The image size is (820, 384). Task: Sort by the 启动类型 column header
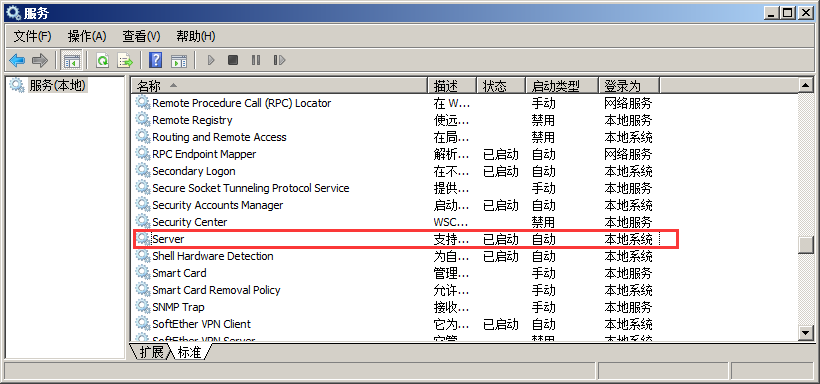(x=562, y=85)
